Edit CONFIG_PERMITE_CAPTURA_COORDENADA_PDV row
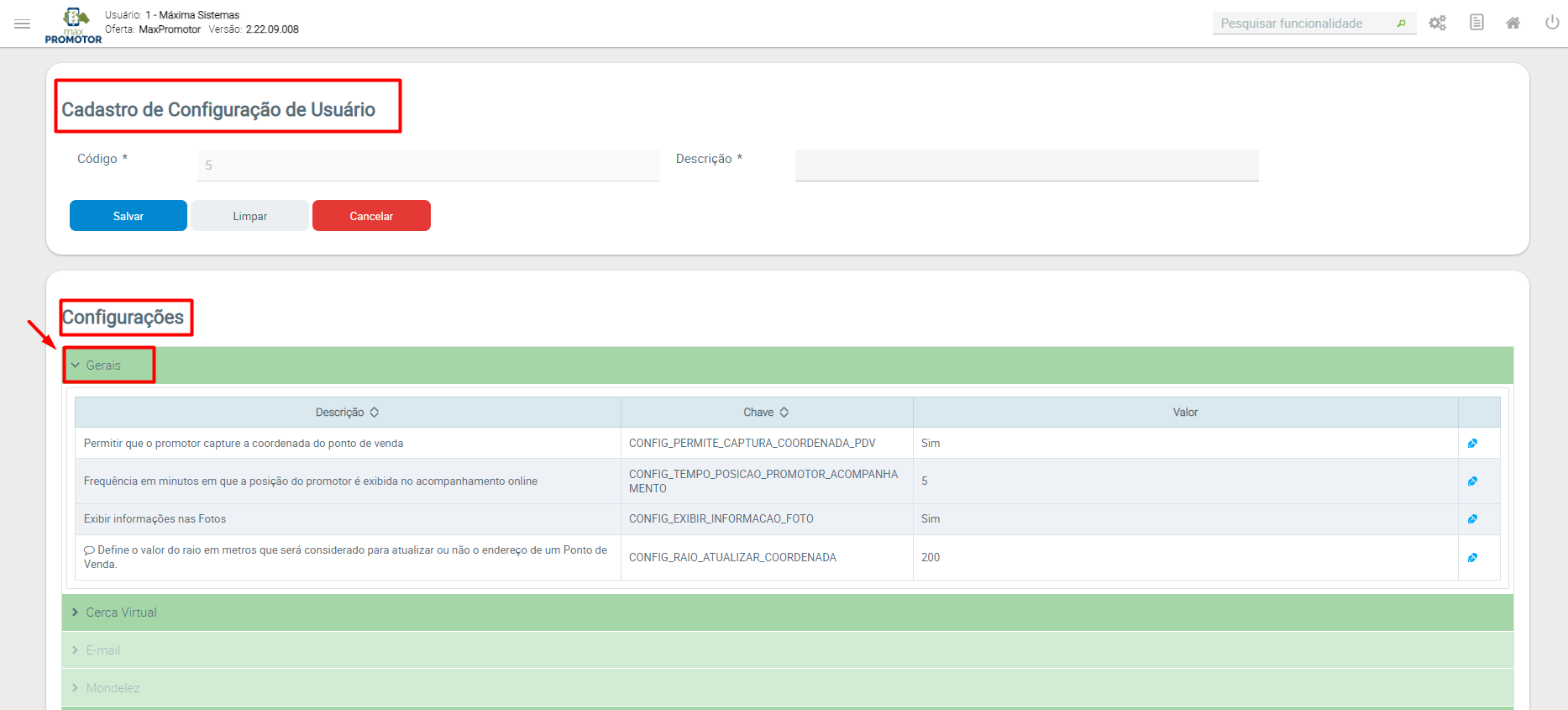Screen dimensions: 1568x710 (x=1472, y=444)
